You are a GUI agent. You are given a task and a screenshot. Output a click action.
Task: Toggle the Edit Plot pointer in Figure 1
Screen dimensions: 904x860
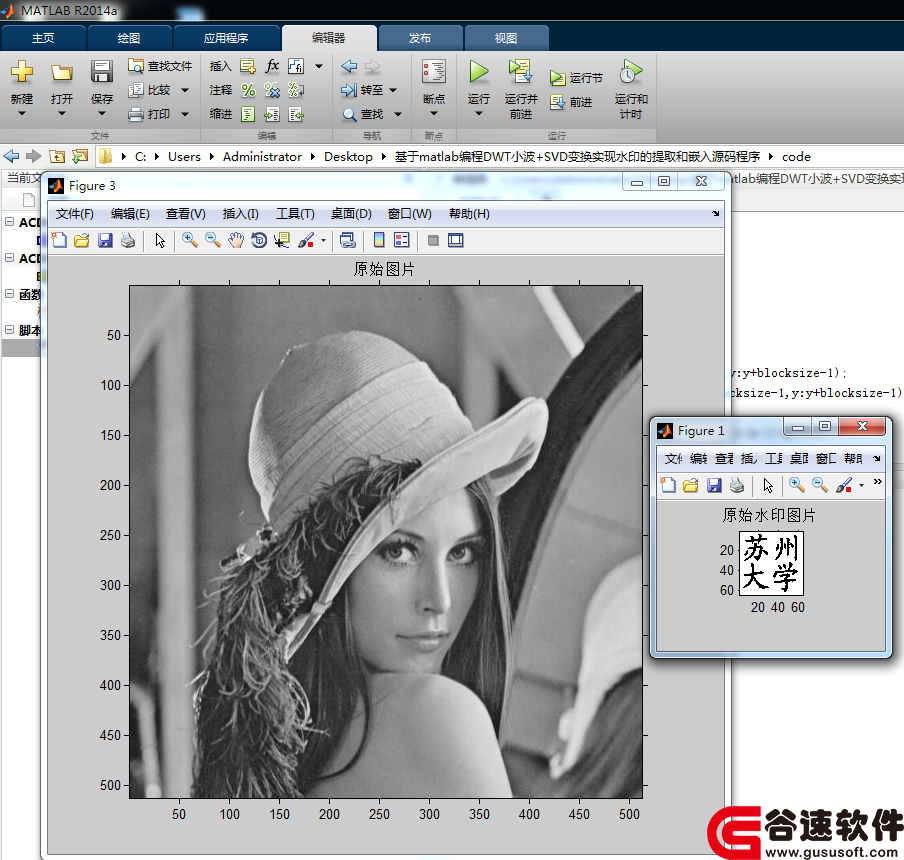click(768, 485)
